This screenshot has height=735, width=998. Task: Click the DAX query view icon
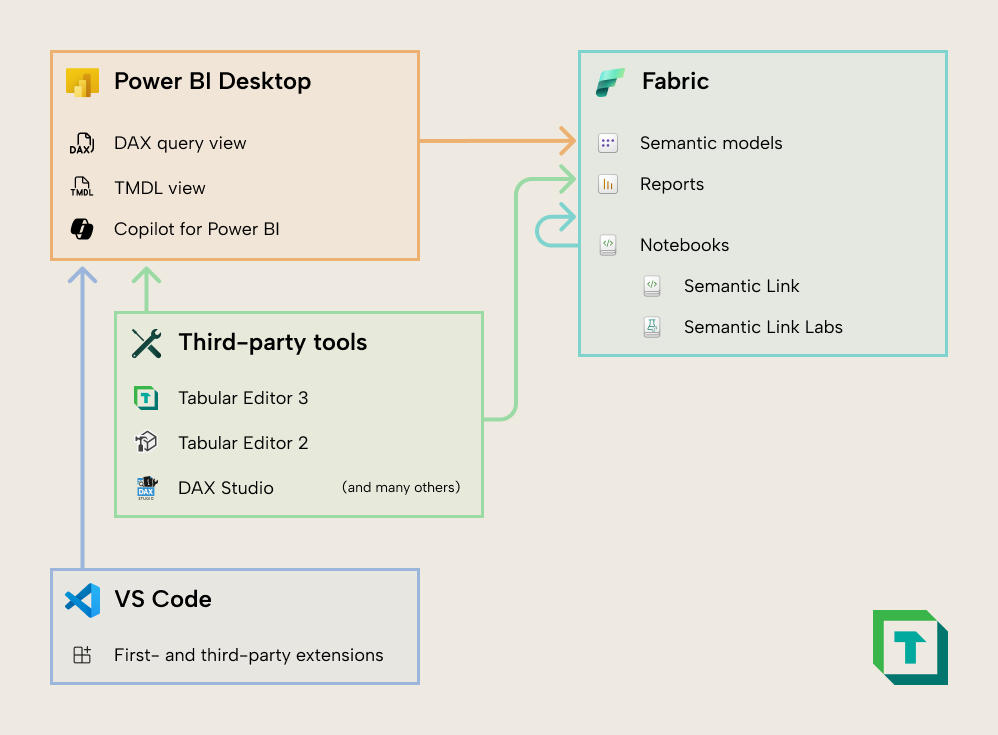(80, 143)
